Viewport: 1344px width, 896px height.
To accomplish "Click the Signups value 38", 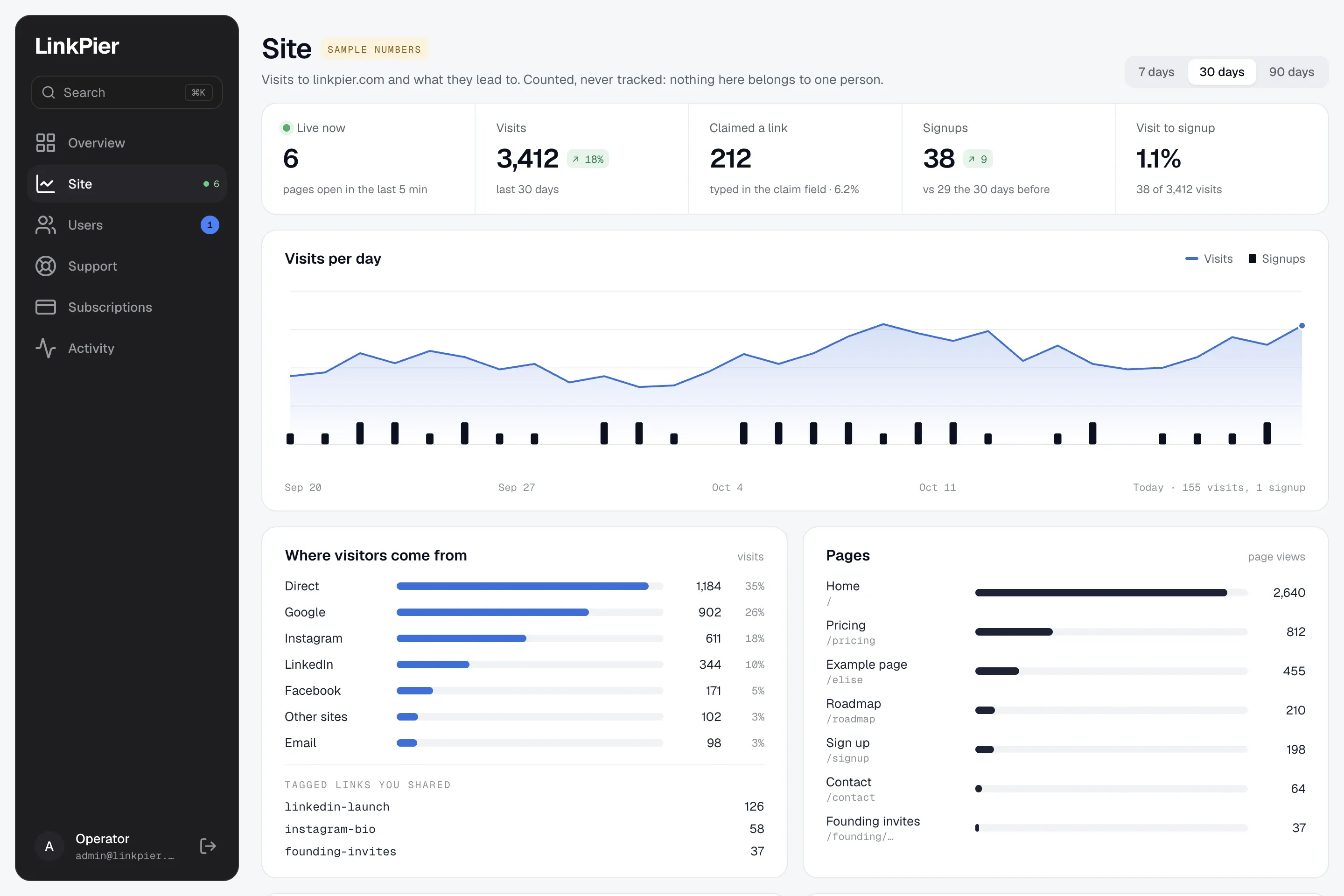I will click(939, 159).
